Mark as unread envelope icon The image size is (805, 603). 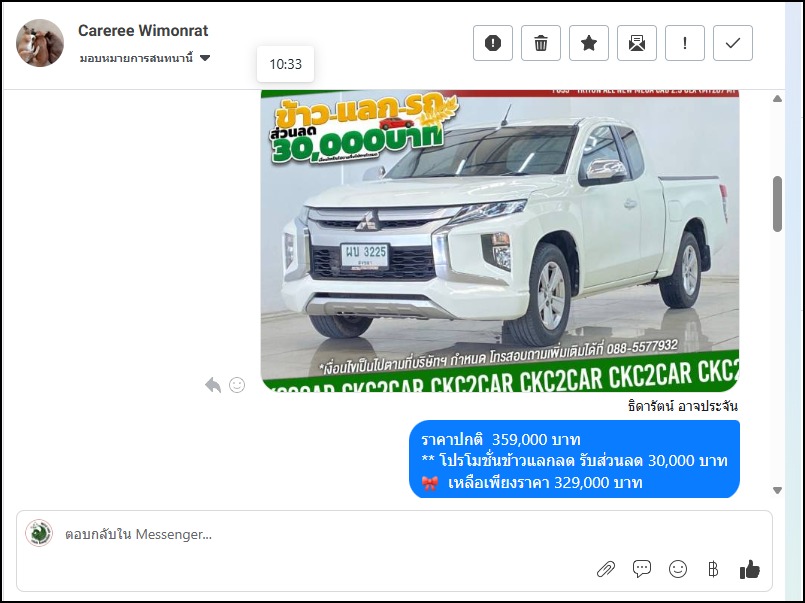637,43
